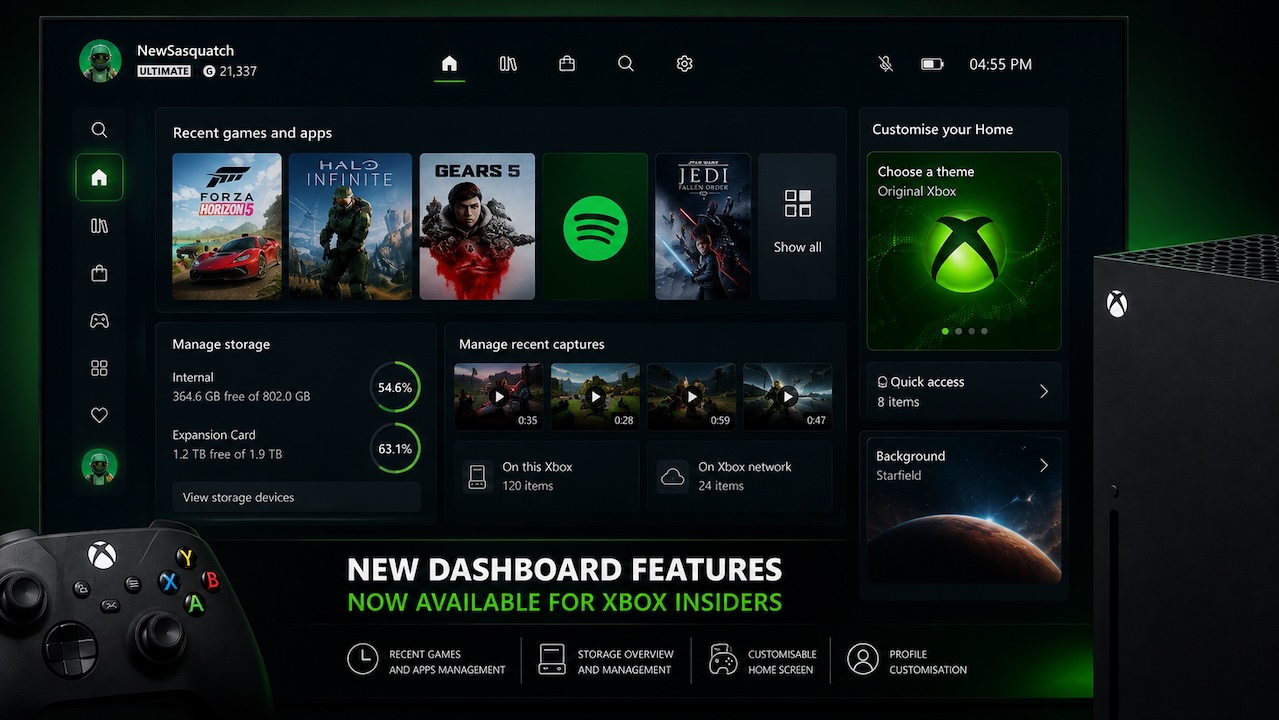Select the fourth theme carousel dot
The width and height of the screenshot is (1279, 720).
tap(984, 331)
